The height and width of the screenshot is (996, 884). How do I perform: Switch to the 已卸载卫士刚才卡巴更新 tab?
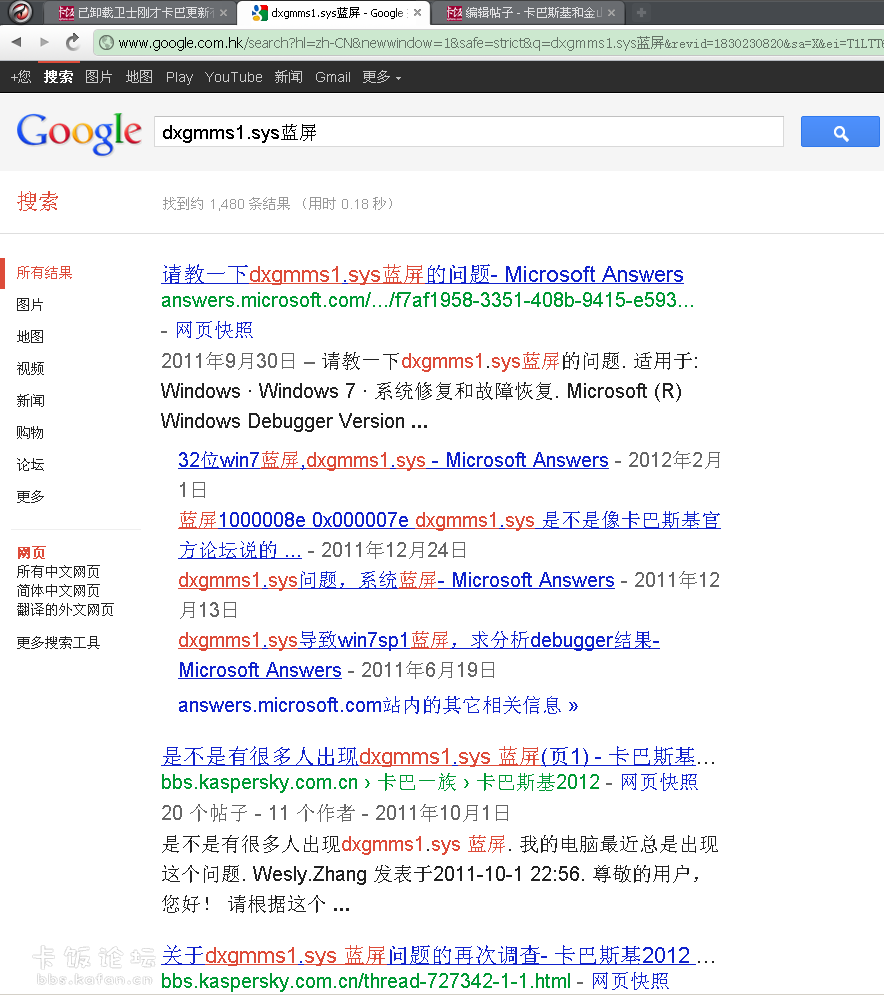click(x=140, y=13)
